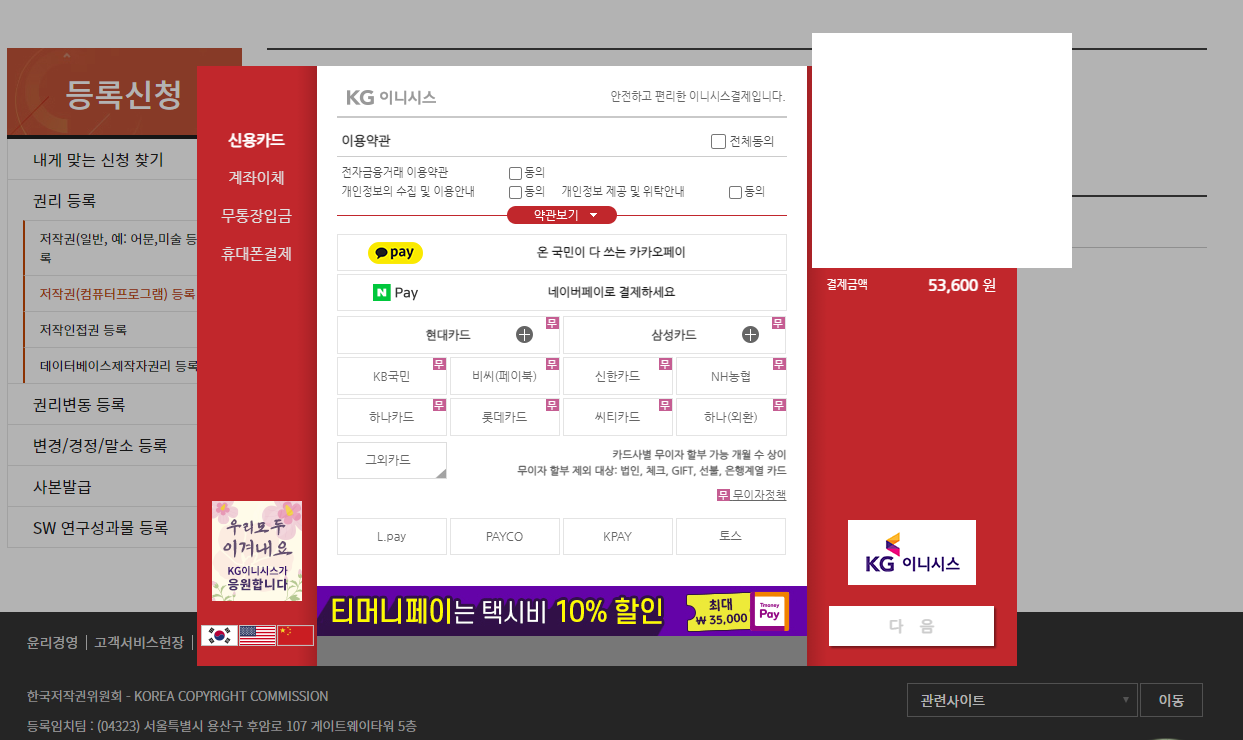This screenshot has height=740, width=1243.
Task: Click the 53,600 원 payment amount
Action: click(962, 285)
